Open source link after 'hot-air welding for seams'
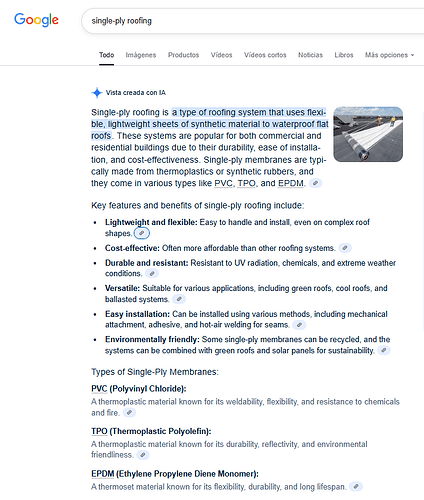424x500 pixels. click(299, 325)
